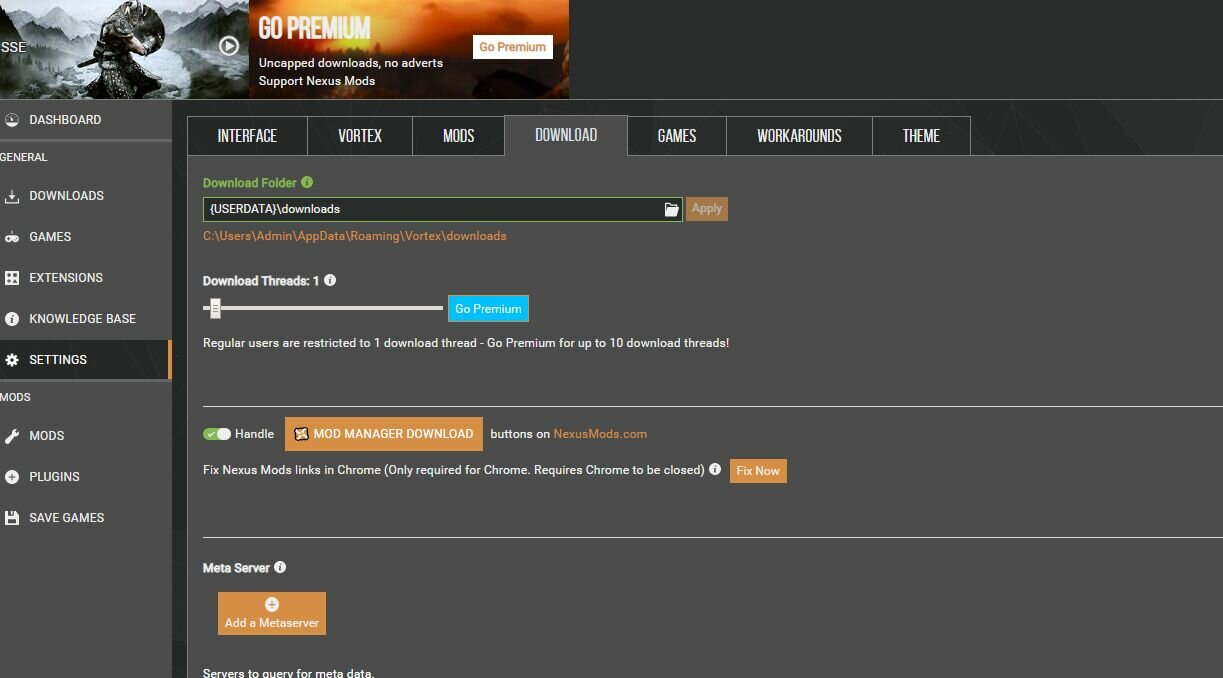The image size is (1223, 678).
Task: Switch to the Interface settings tab
Action: pos(247,136)
